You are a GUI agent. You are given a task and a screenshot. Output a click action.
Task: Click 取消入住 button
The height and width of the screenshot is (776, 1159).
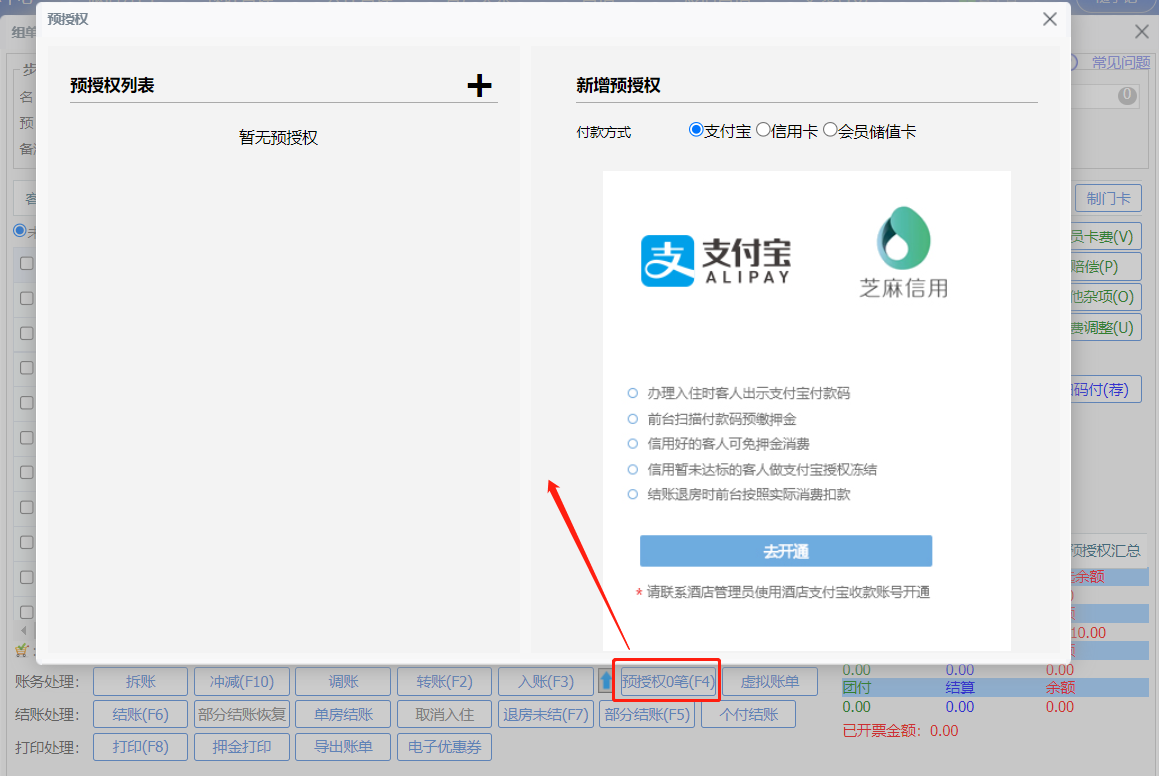[444, 715]
